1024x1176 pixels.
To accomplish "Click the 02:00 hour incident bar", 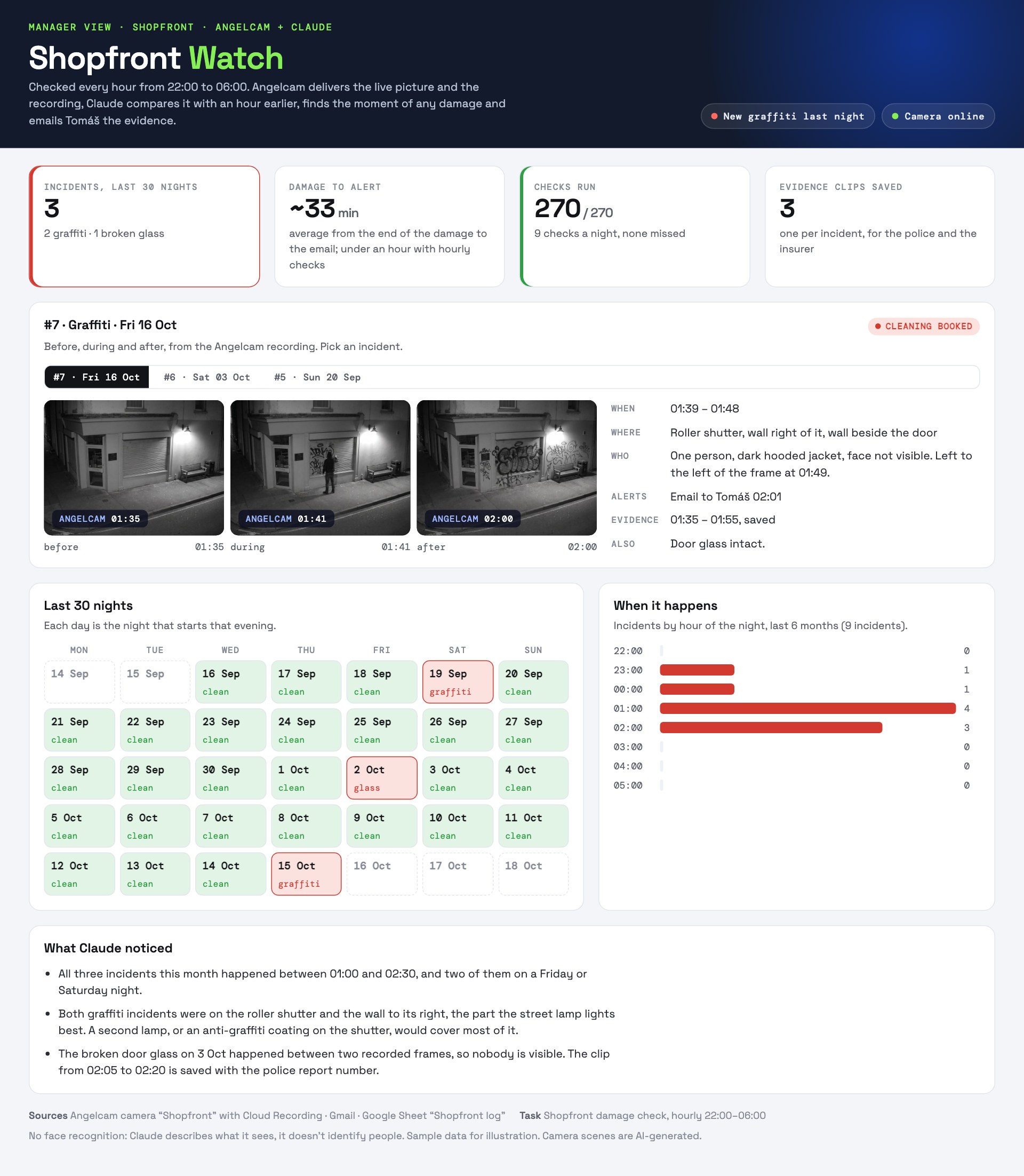I will [771, 728].
